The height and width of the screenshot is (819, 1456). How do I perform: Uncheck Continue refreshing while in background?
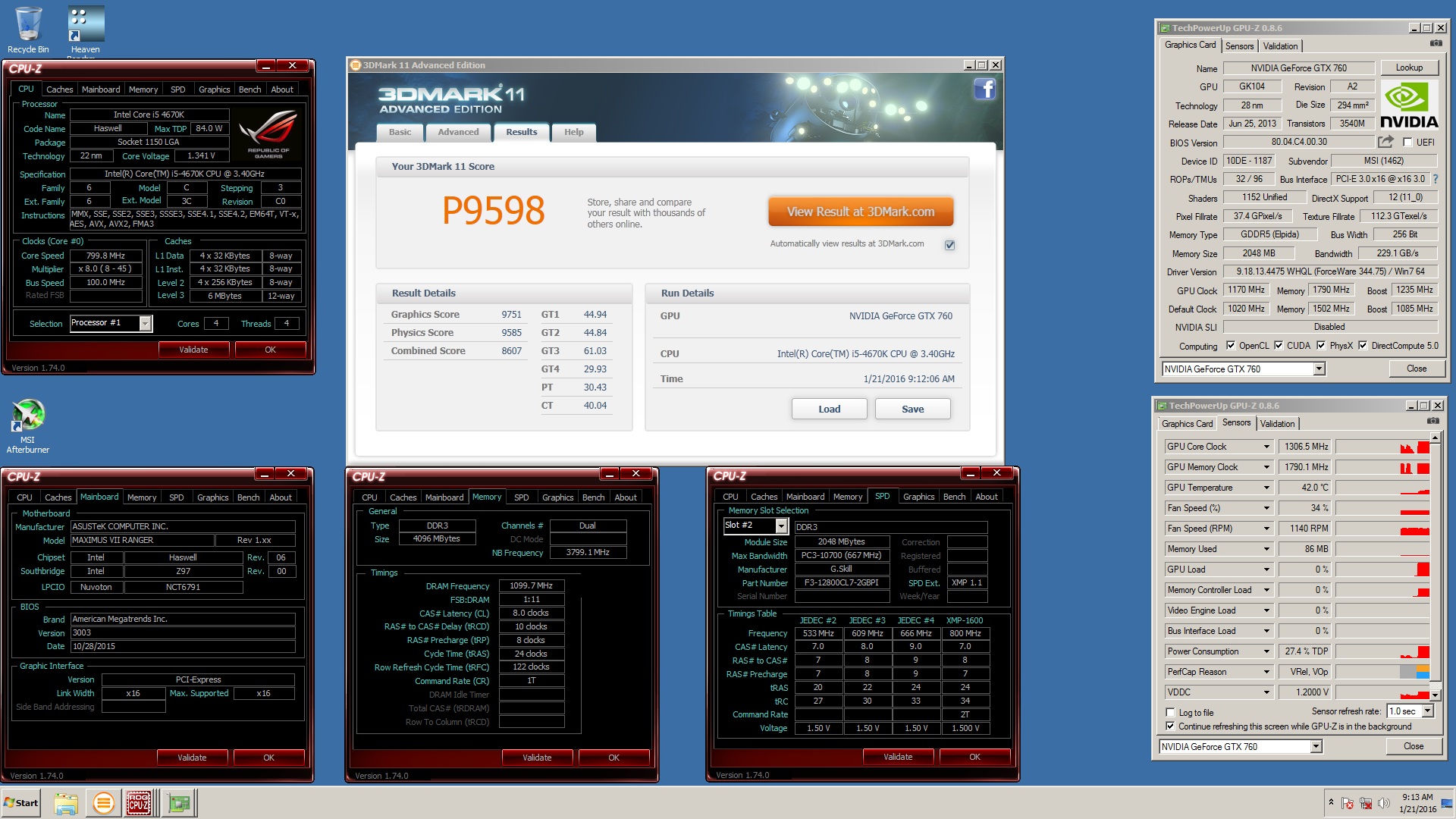(x=1170, y=726)
